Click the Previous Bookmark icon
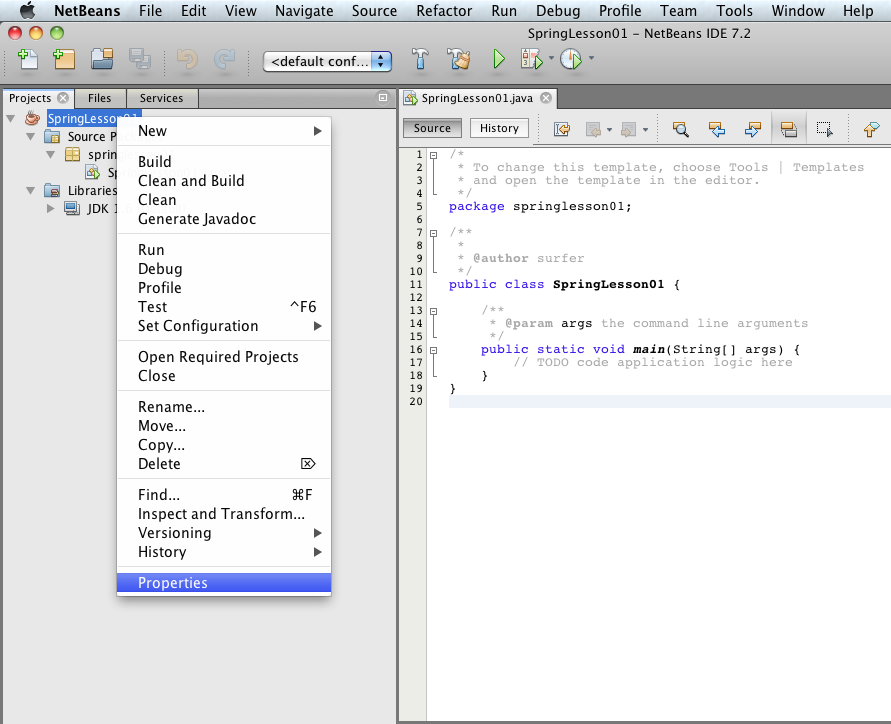The width and height of the screenshot is (891, 724). [871, 129]
